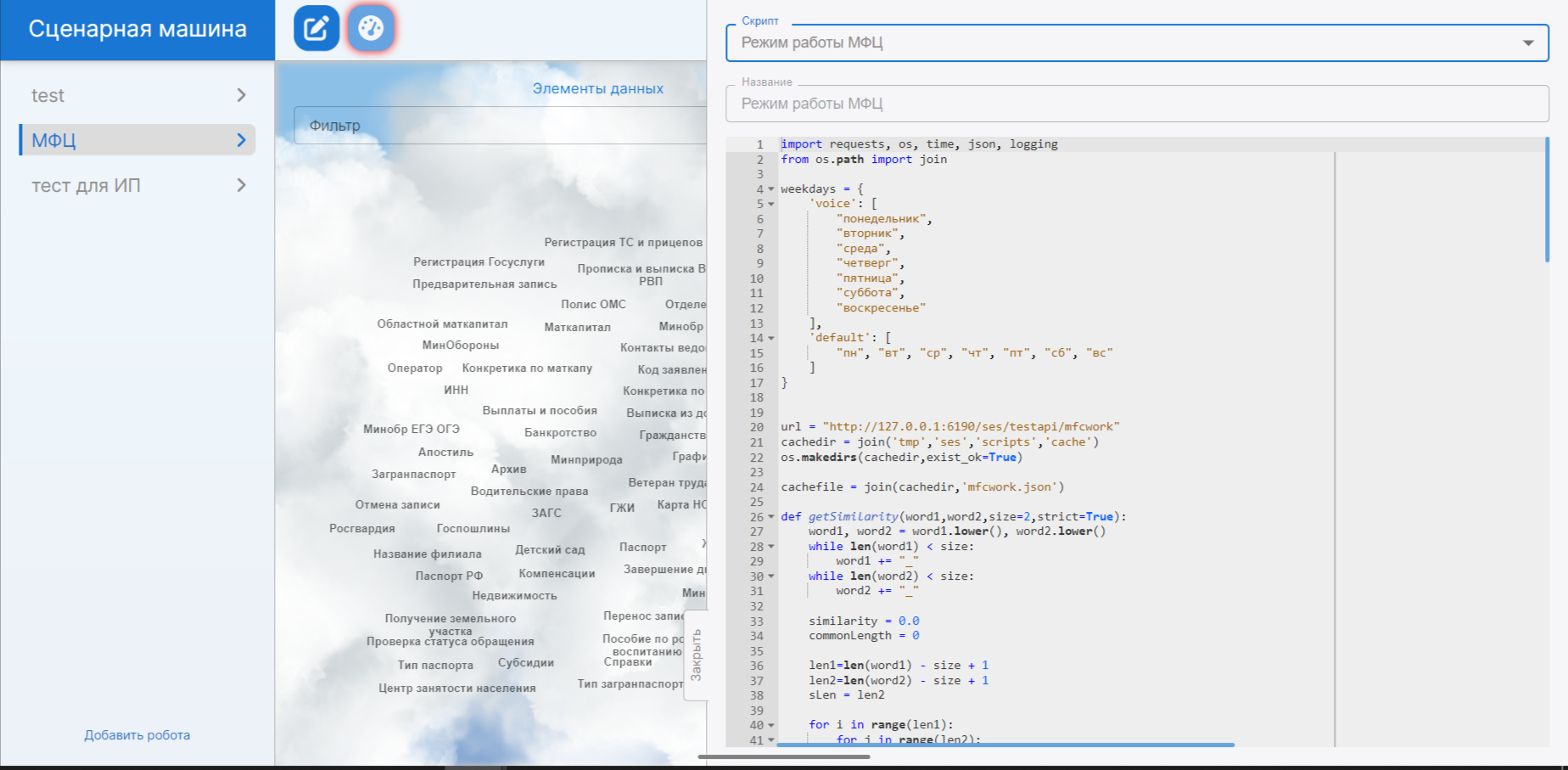Expand the test robot chevron
This screenshot has width=1568, height=770.
[x=241, y=95]
